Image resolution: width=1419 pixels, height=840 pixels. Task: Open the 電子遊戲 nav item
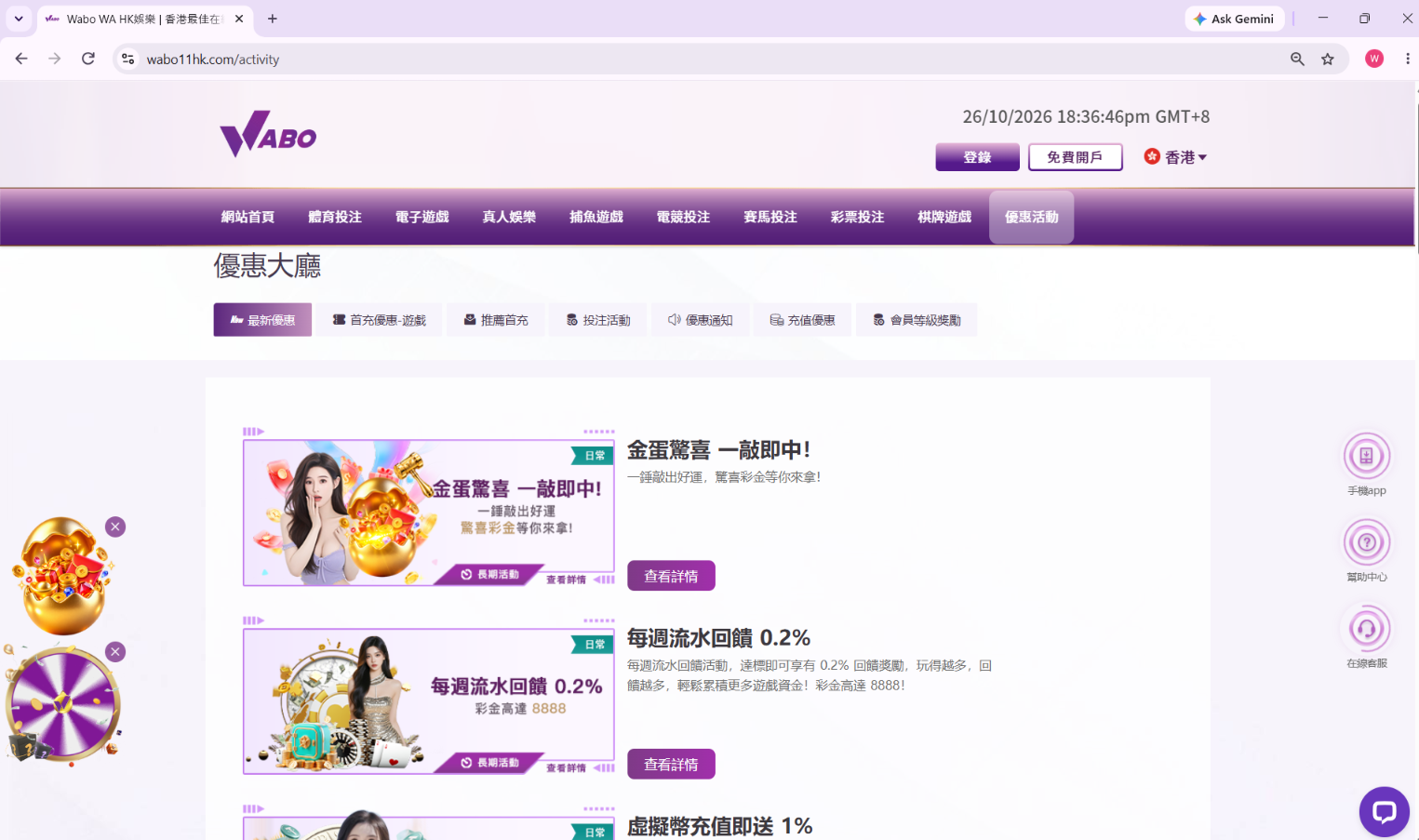(422, 217)
